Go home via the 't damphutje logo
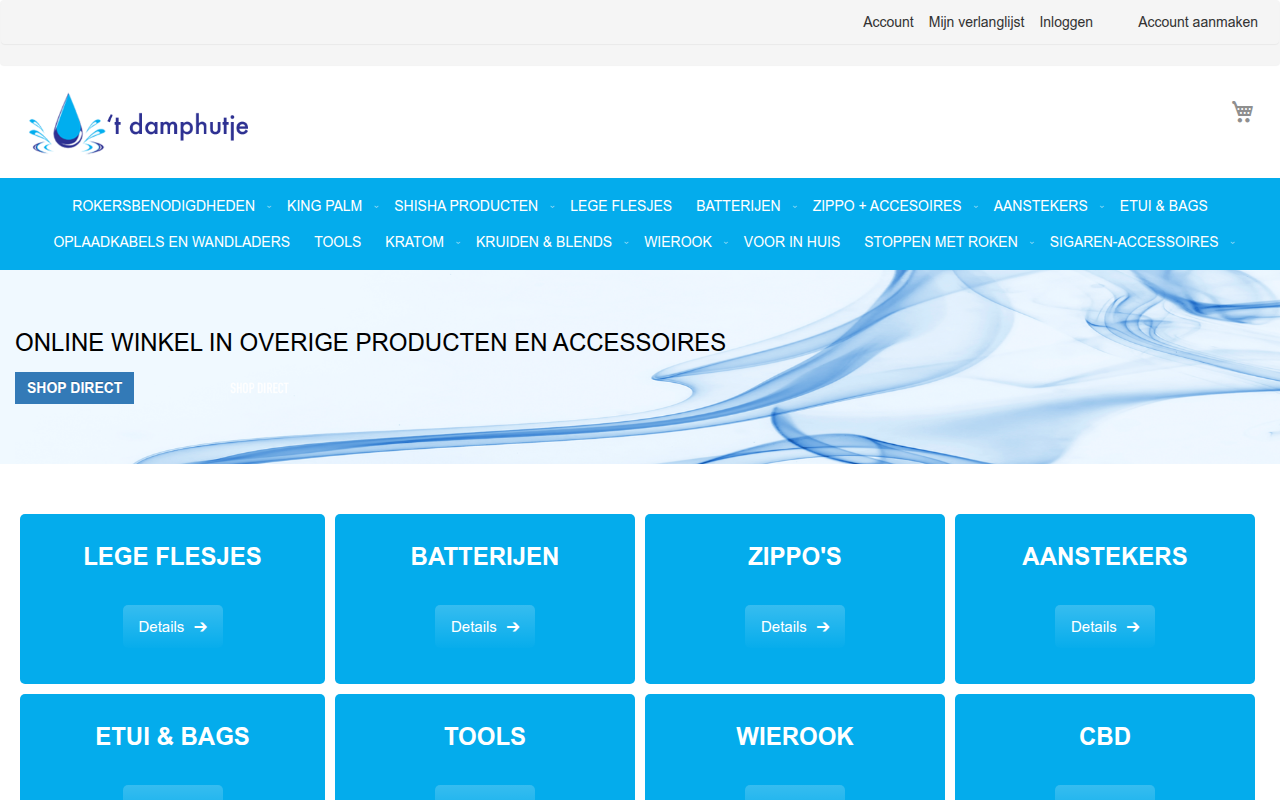This screenshot has height=800, width=1280. [x=139, y=124]
